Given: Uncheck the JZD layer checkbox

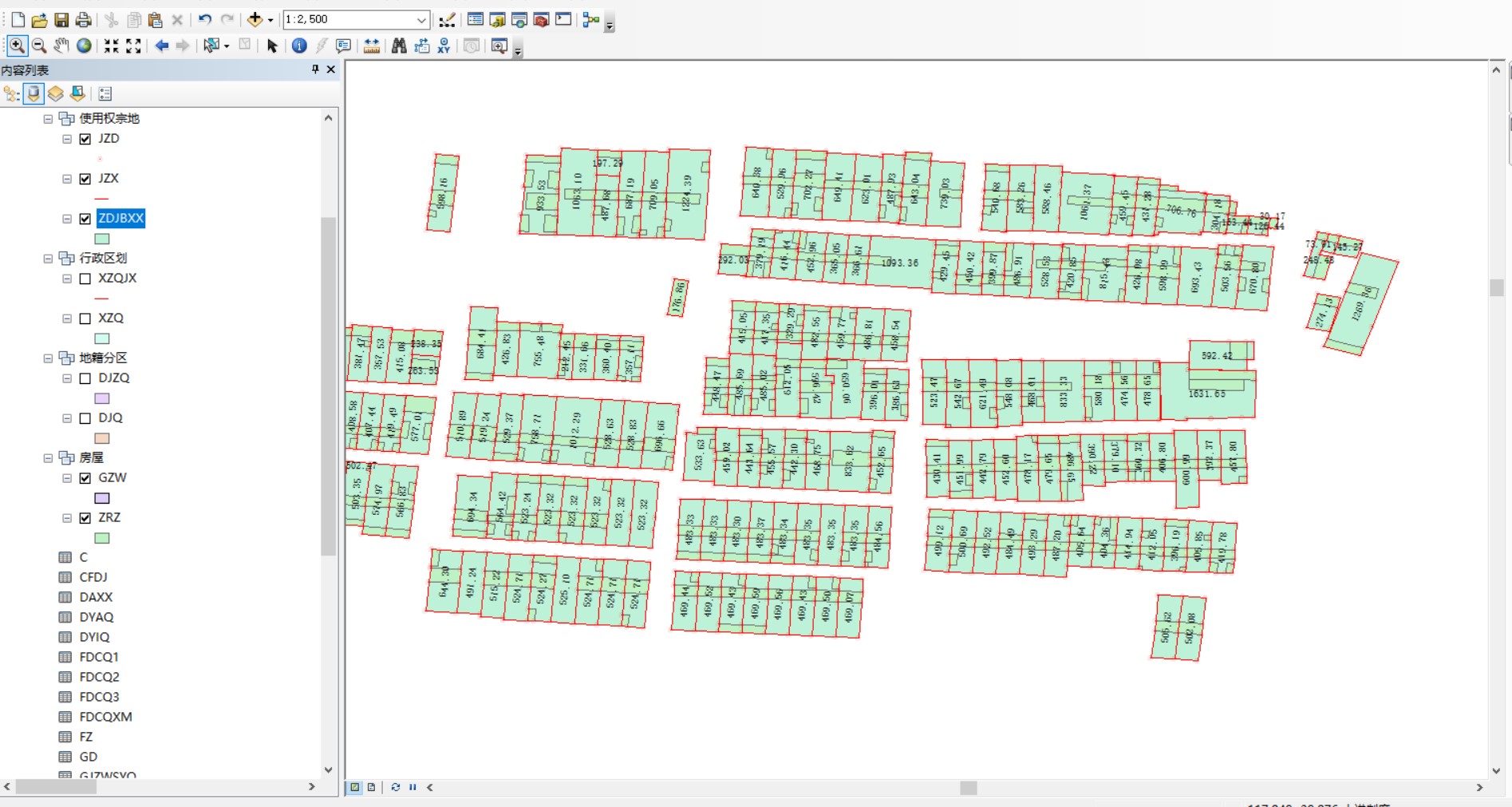Looking at the screenshot, I should 85,139.
